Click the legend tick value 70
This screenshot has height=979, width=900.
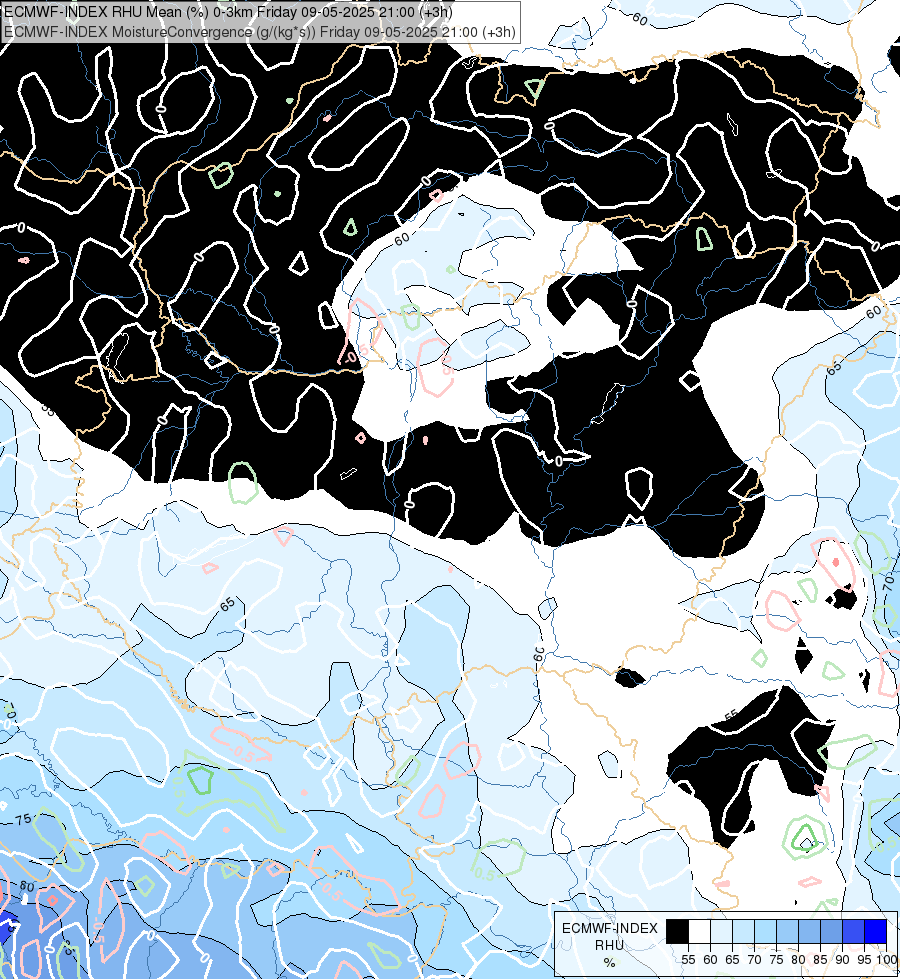[x=754, y=960]
